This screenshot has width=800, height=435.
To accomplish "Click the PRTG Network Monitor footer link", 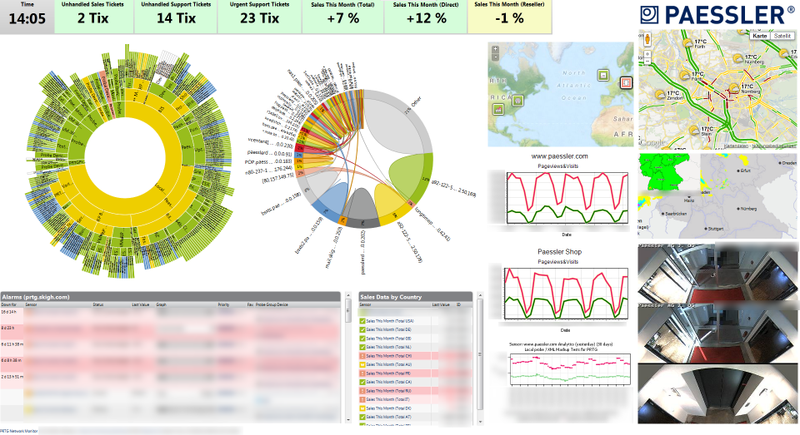I will (19, 431).
